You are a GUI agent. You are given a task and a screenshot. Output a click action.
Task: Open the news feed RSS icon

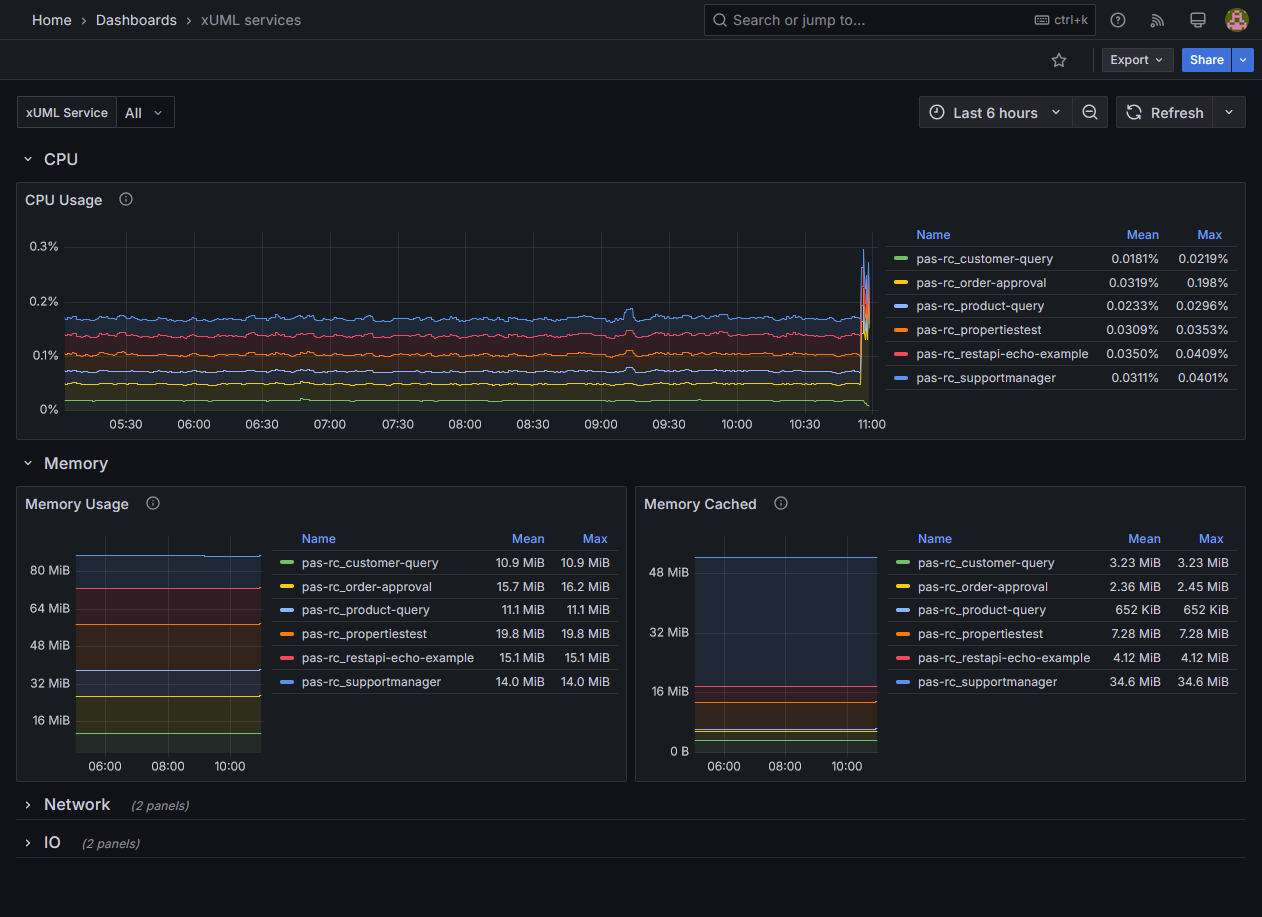(x=1158, y=20)
